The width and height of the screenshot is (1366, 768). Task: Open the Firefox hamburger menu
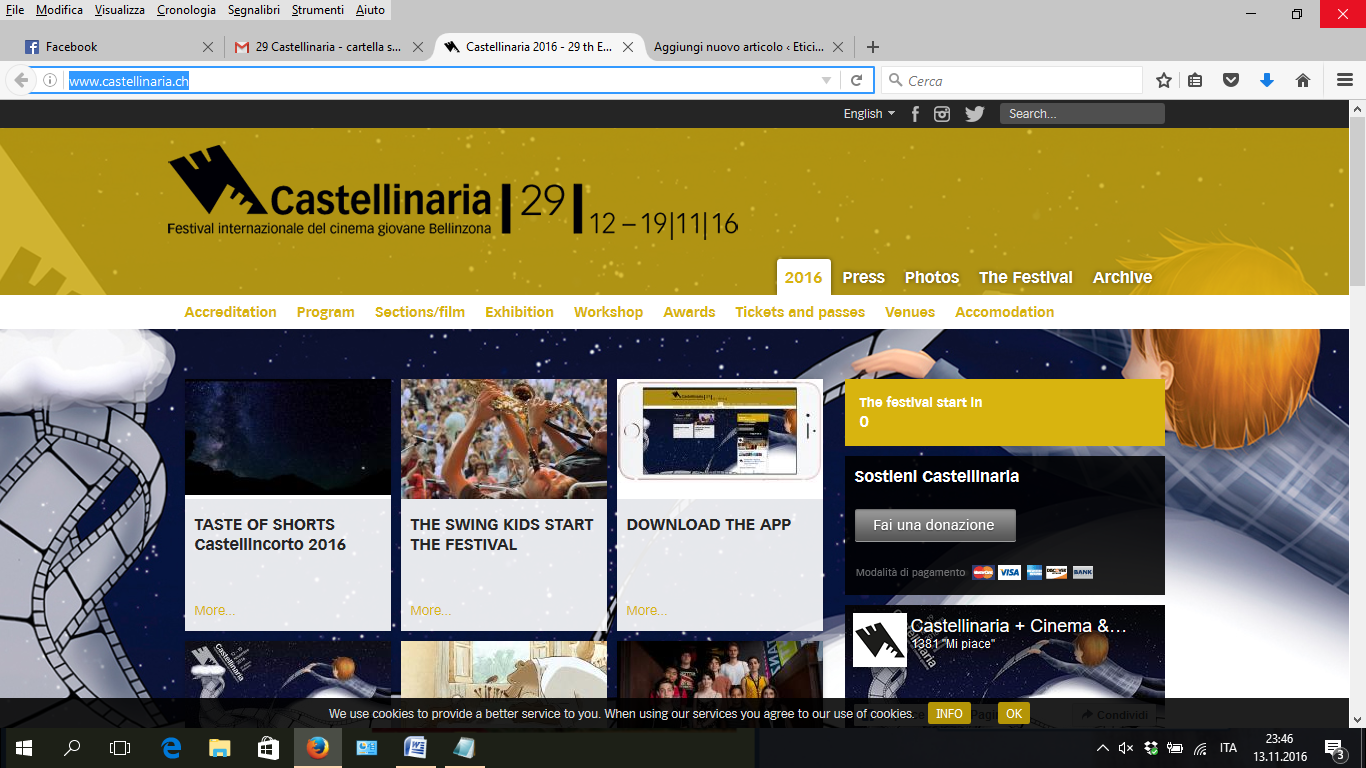tap(1345, 81)
